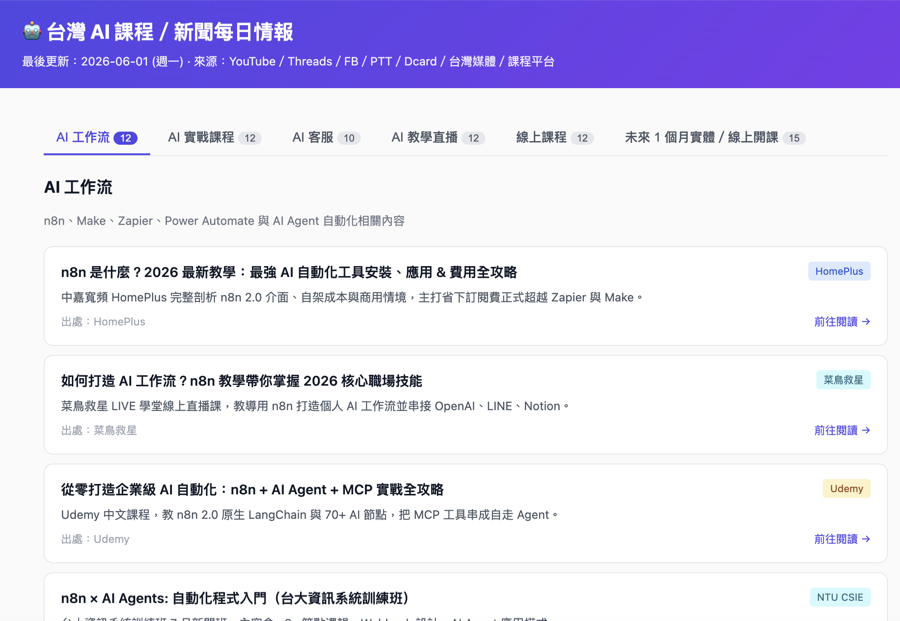Click the source line 出處：HomePlus
The image size is (900, 621).
click(103, 322)
